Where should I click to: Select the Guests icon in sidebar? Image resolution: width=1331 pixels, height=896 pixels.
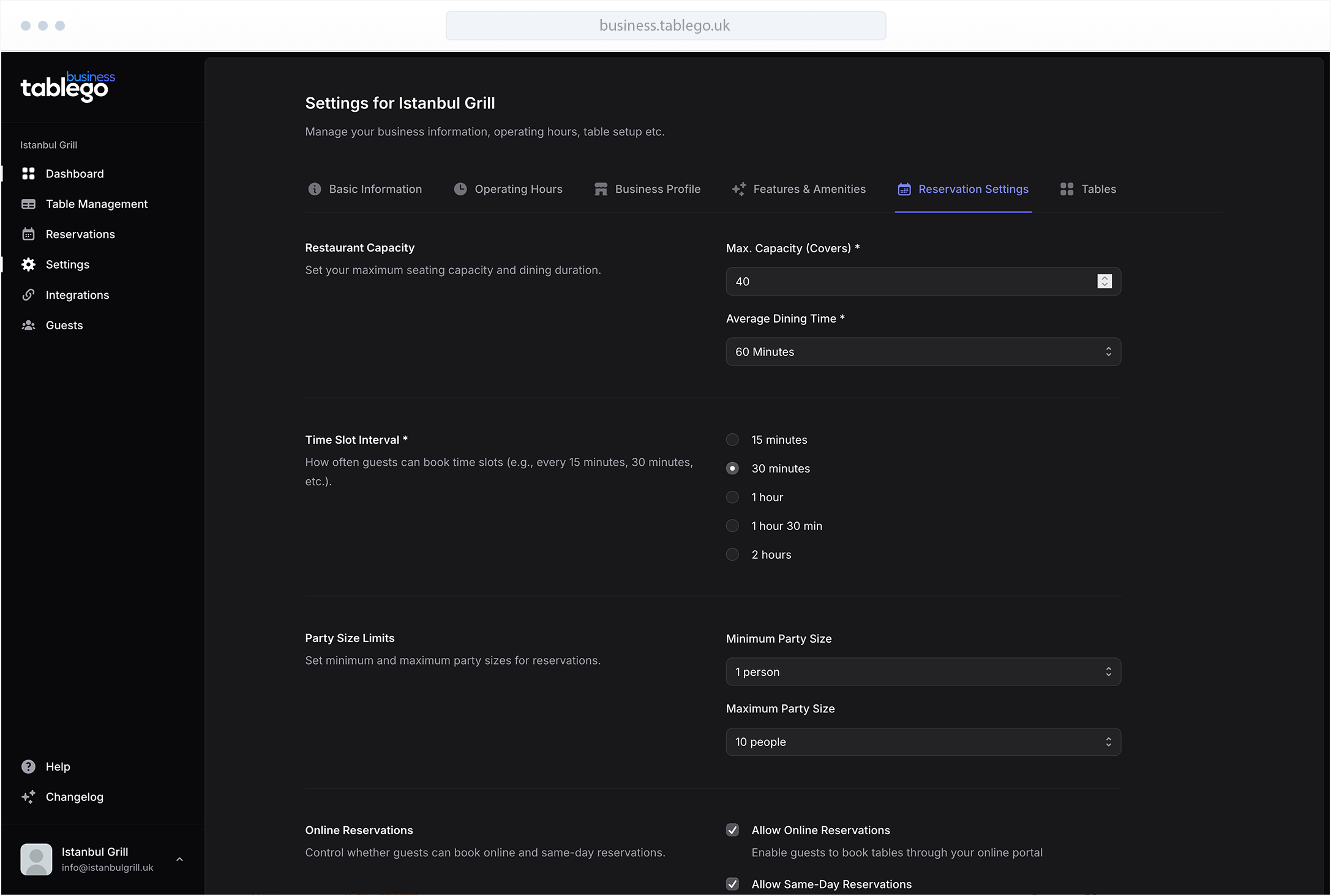coord(29,325)
